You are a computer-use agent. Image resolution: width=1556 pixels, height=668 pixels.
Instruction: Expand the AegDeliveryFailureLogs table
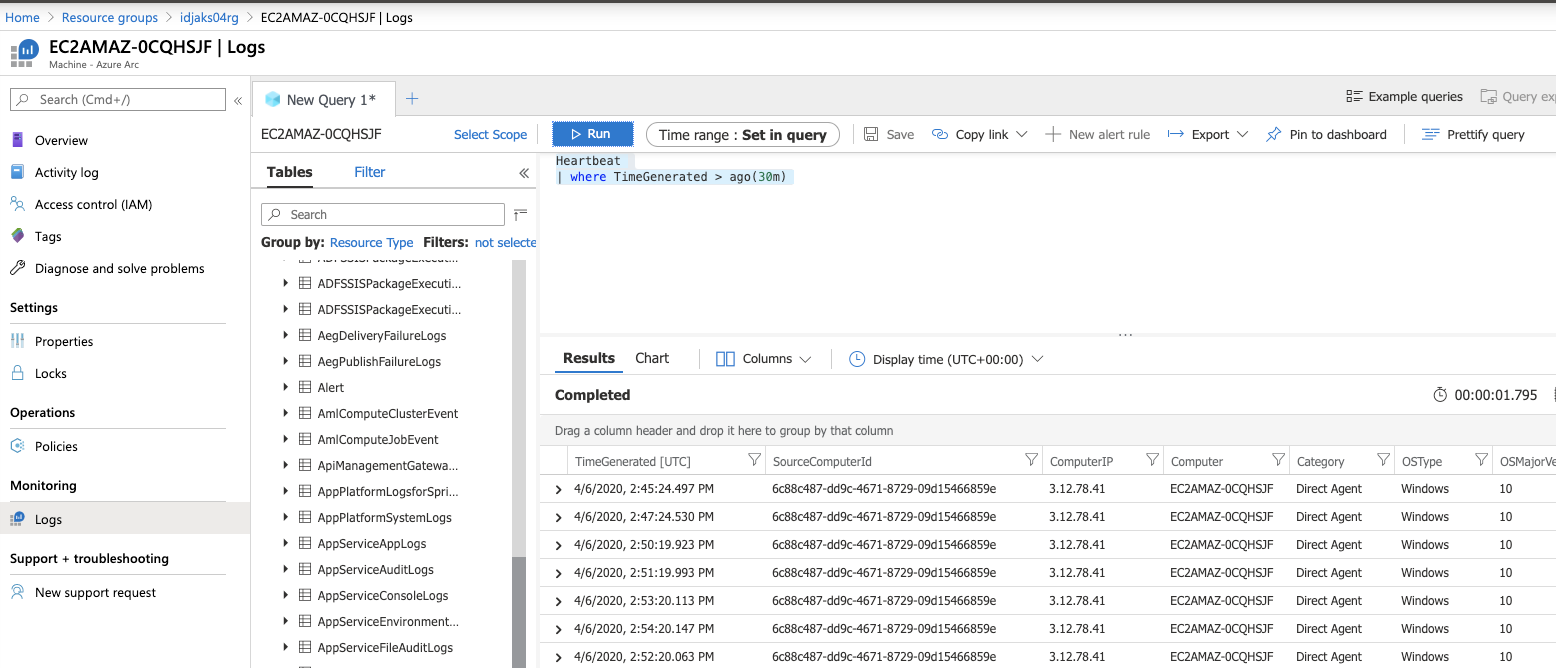[286, 335]
